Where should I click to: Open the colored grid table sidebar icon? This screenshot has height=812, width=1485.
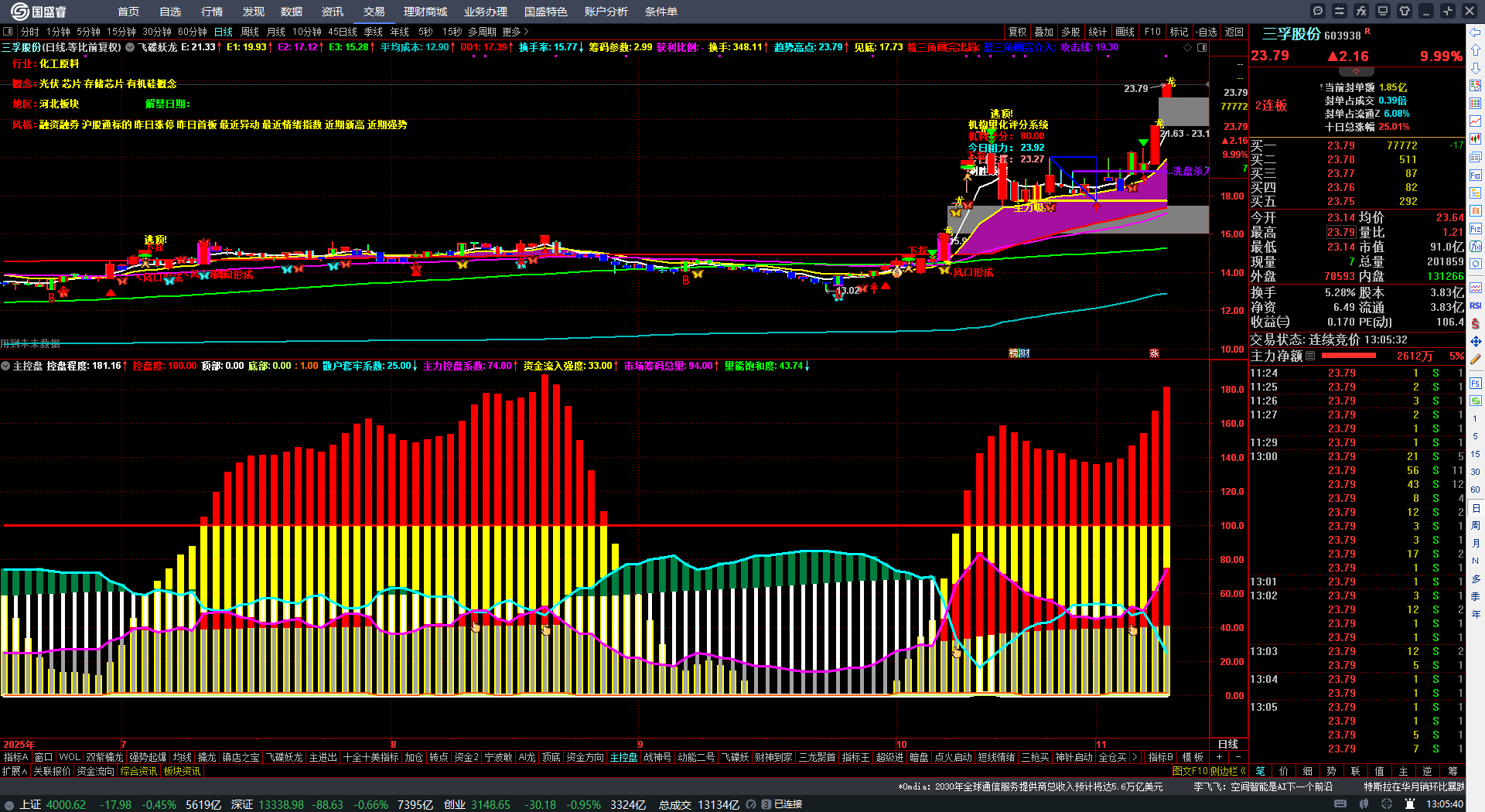[1476, 104]
